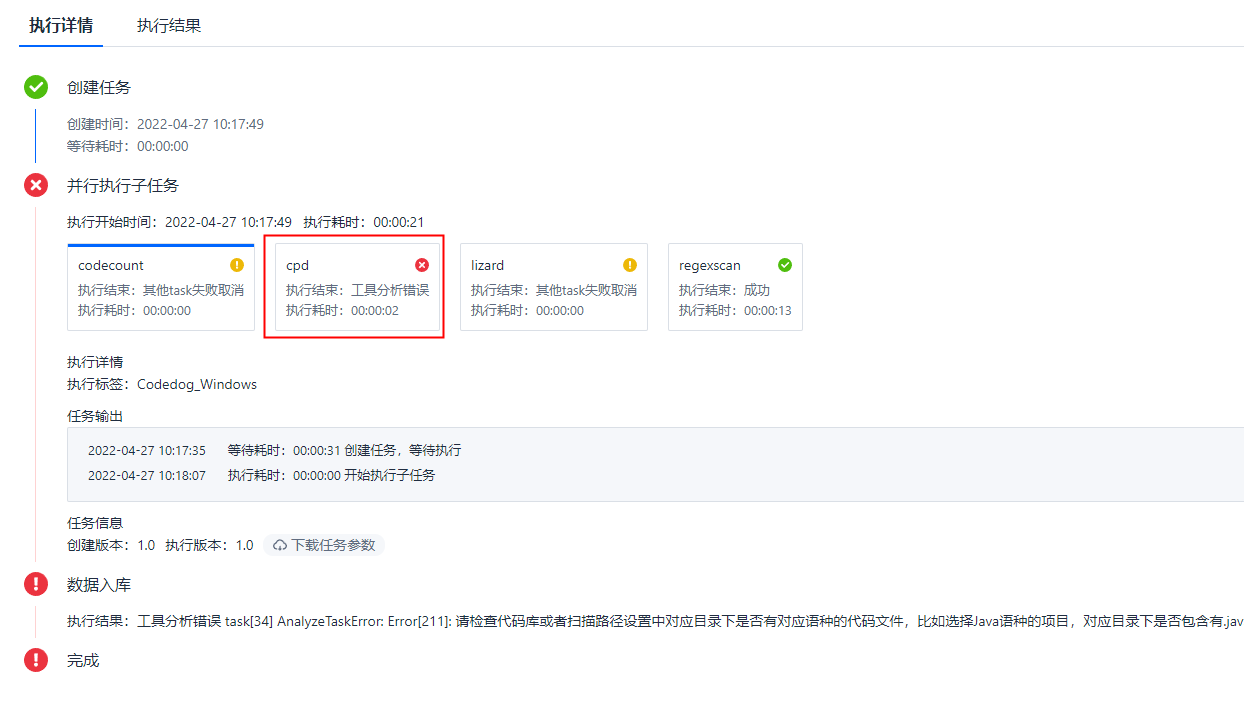The height and width of the screenshot is (716, 1244).
Task: Click the red error icon beside 并行执行子任务
Action: coord(35,184)
